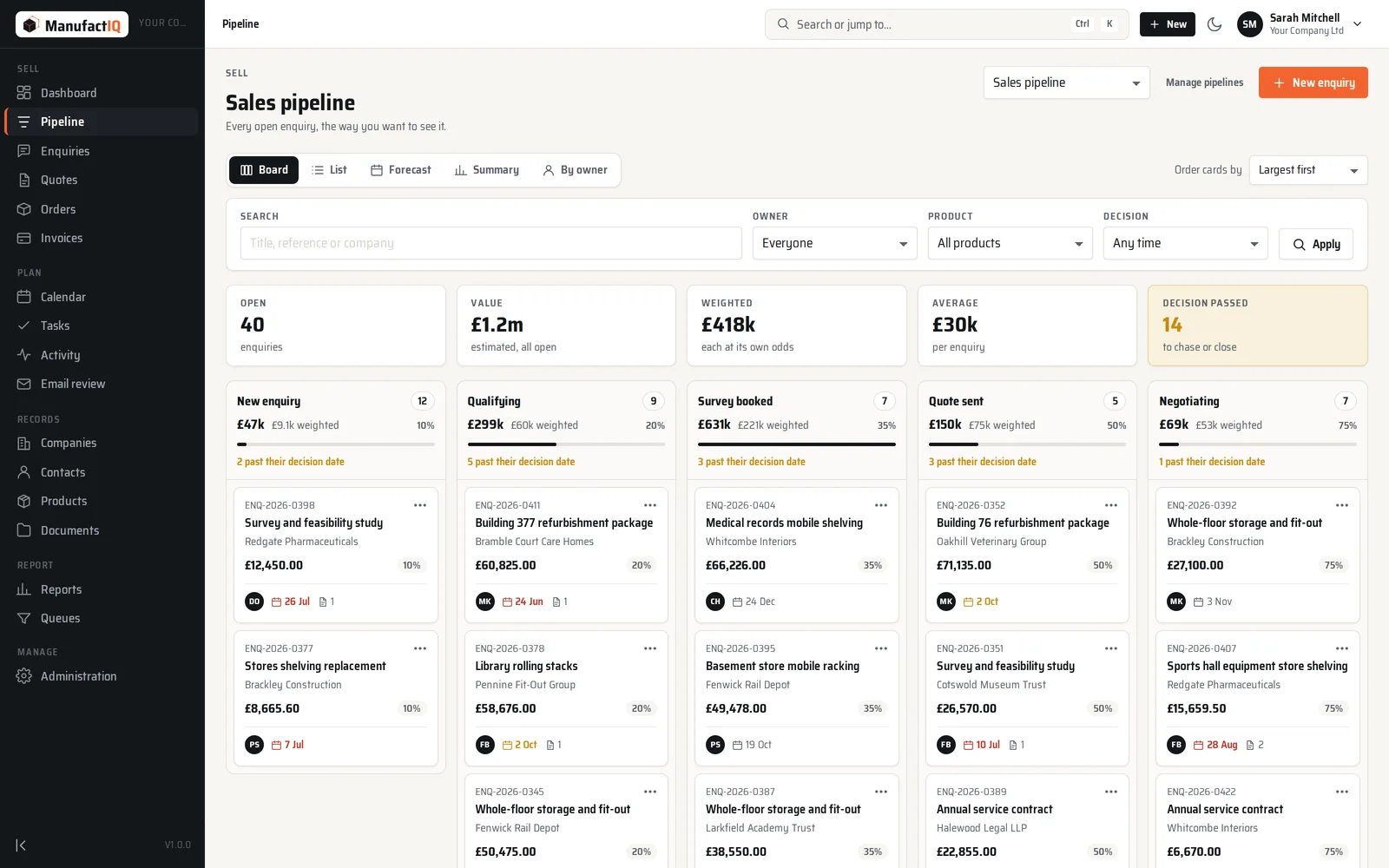Screen dimensions: 1389x868
Task: Click the Queues funnel icon in sidebar
Action: pyautogui.click(x=24, y=618)
